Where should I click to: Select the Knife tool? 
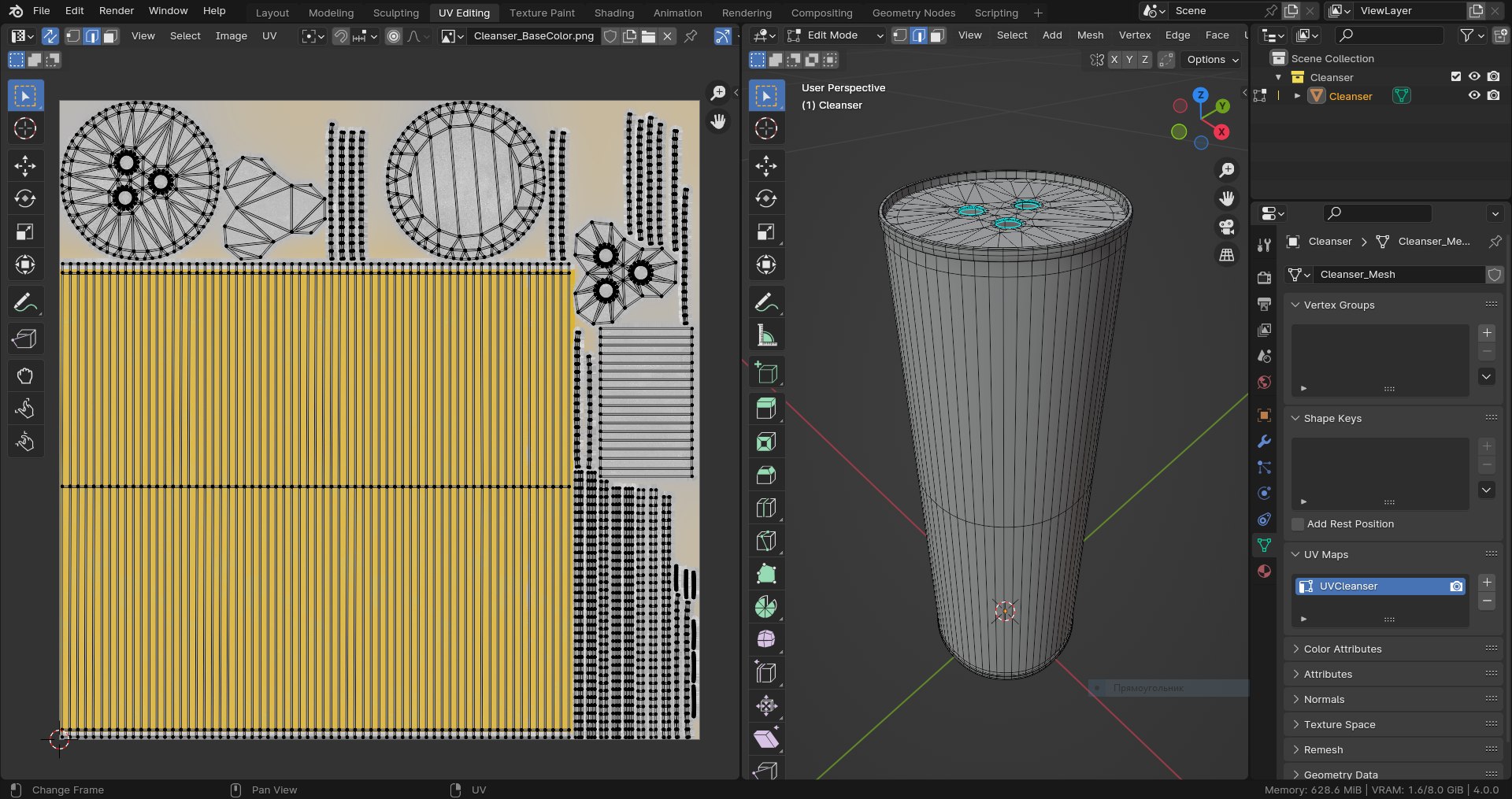[x=766, y=541]
